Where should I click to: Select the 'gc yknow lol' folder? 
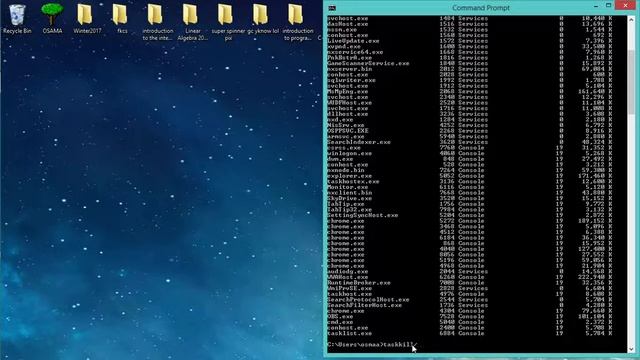click(262, 19)
